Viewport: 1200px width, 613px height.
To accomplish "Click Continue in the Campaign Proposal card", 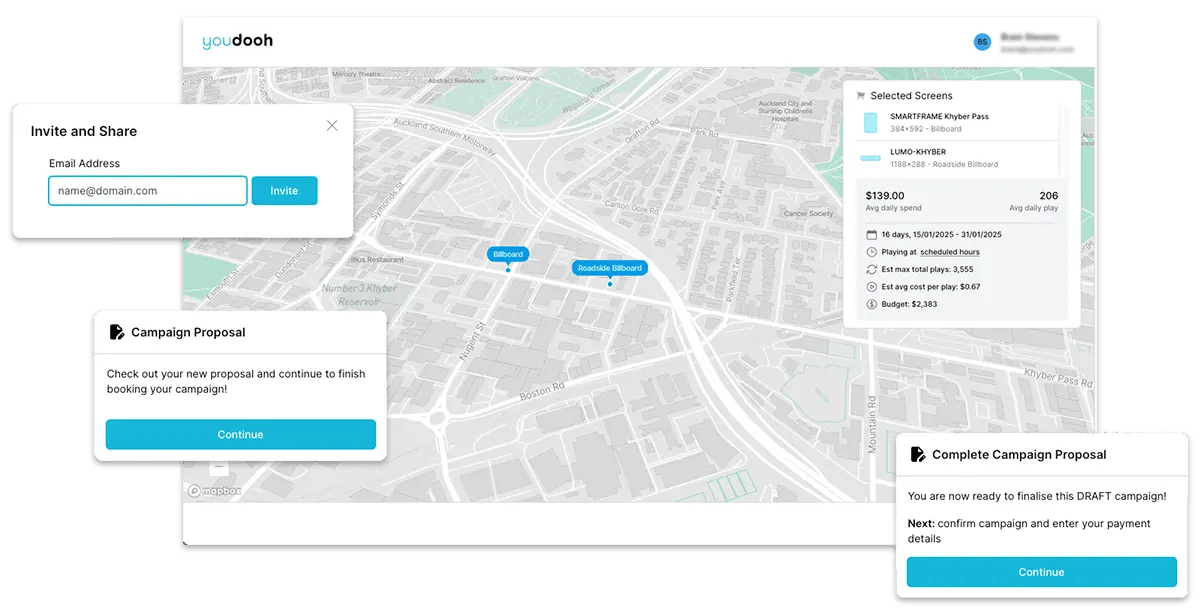I will coord(240,434).
